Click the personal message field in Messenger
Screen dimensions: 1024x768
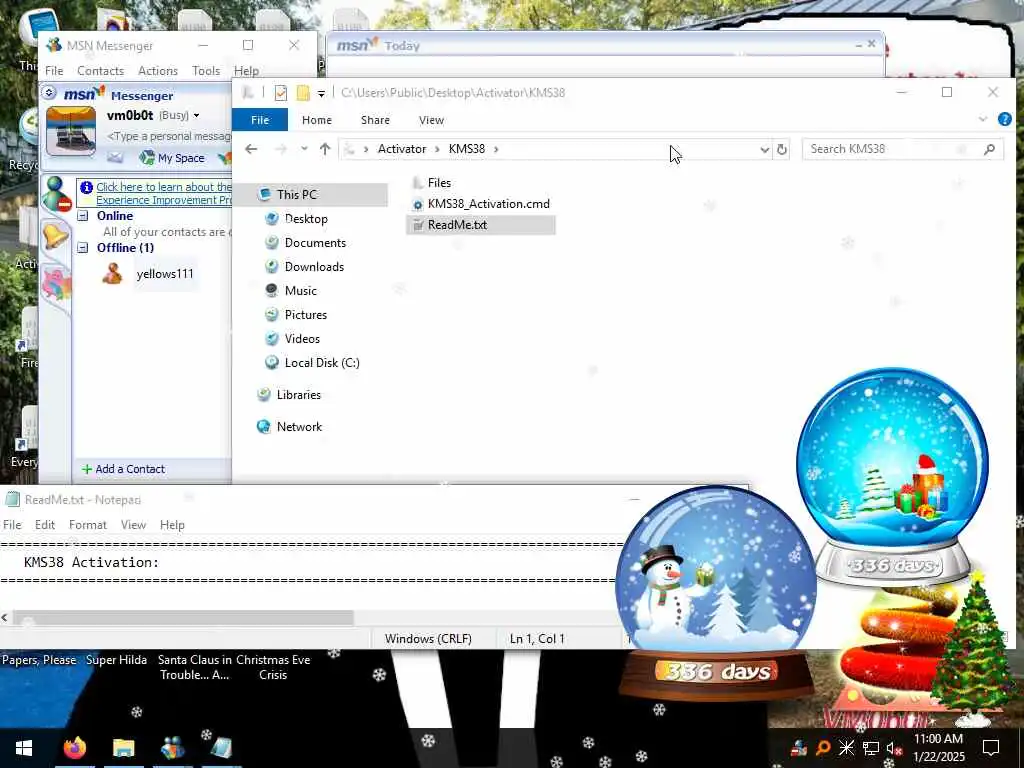(168, 136)
